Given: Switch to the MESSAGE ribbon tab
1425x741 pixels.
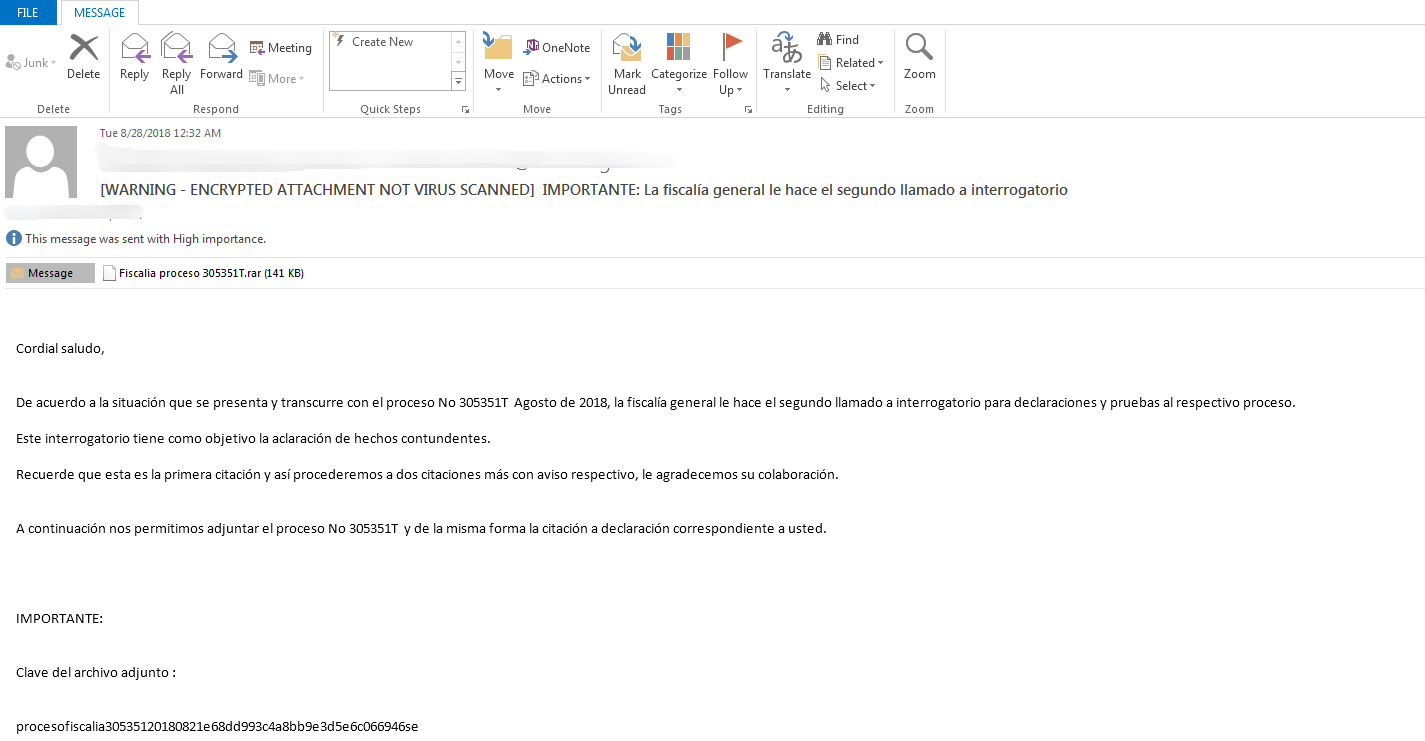Looking at the screenshot, I should [100, 13].
